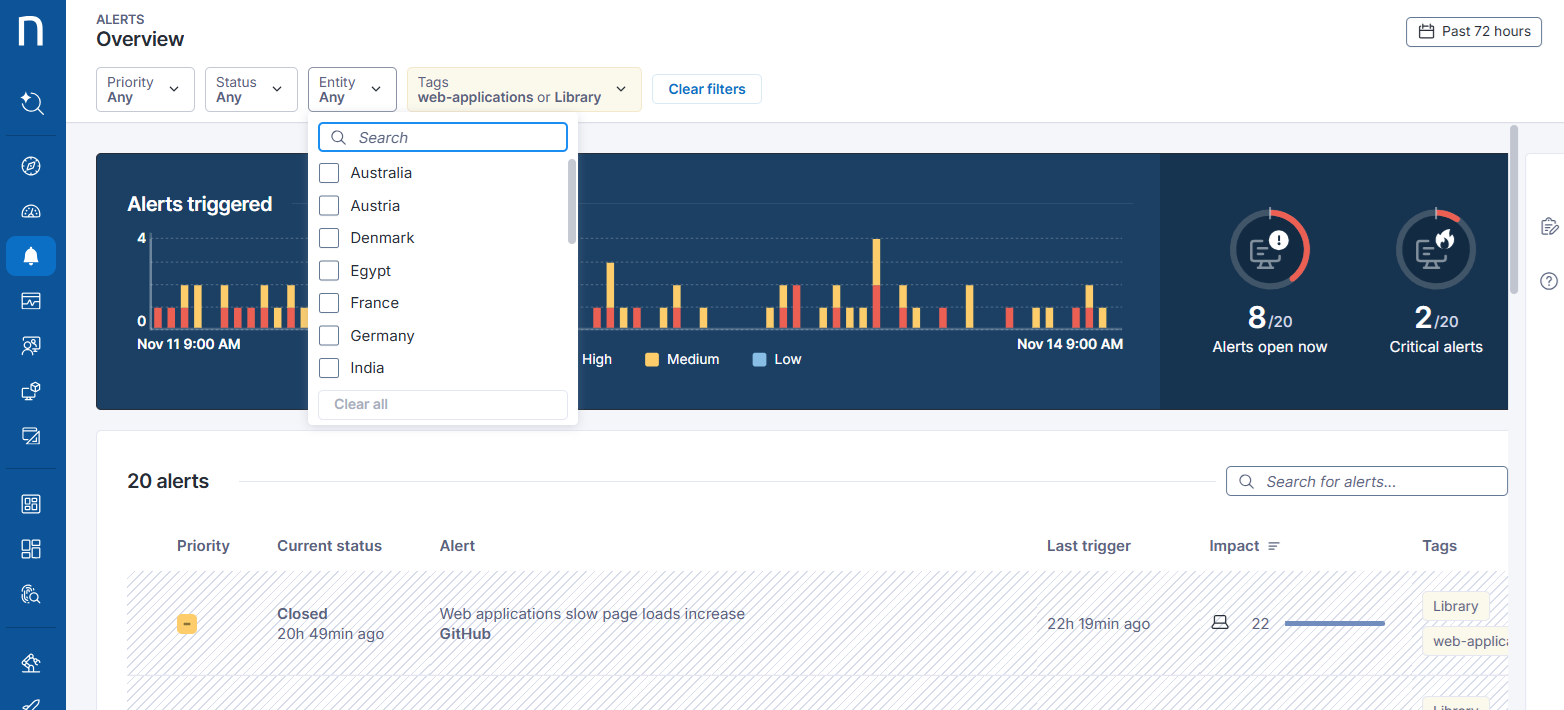This screenshot has width=1564, height=710.
Task: Open the Status filter dropdown
Action: [x=251, y=89]
